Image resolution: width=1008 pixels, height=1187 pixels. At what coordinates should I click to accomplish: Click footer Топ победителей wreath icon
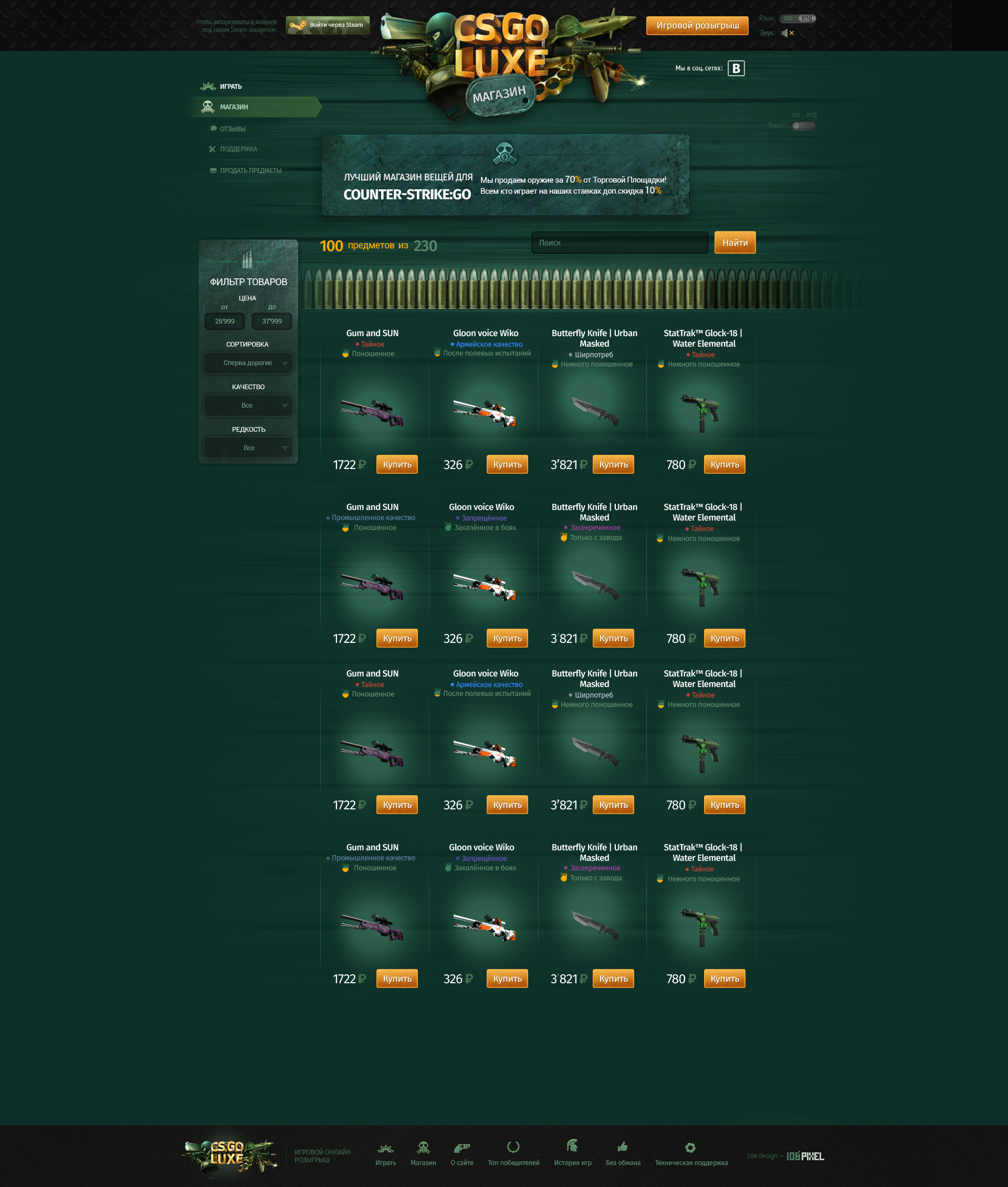513,1147
